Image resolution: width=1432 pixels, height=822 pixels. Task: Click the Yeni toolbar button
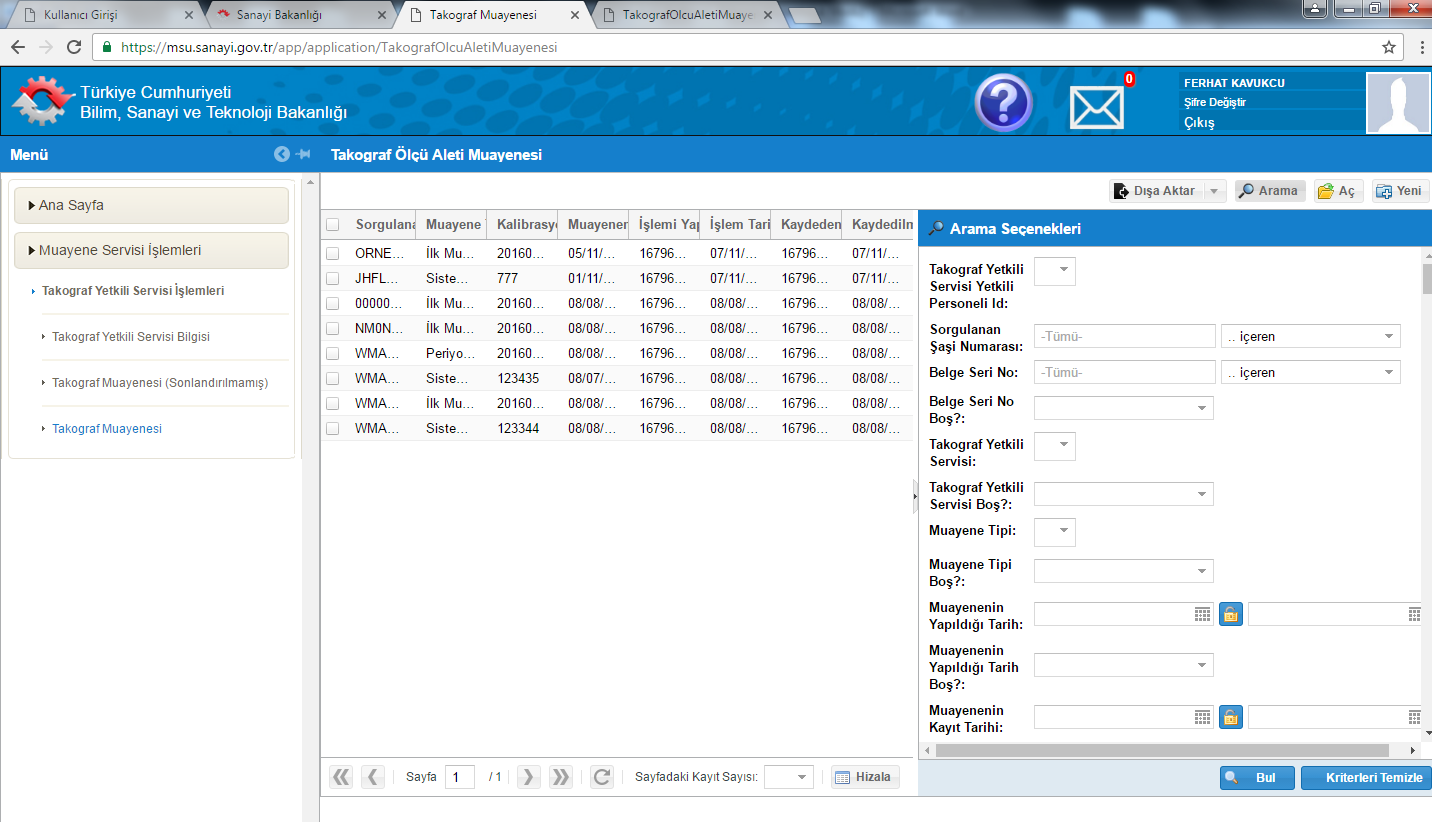pos(1400,191)
